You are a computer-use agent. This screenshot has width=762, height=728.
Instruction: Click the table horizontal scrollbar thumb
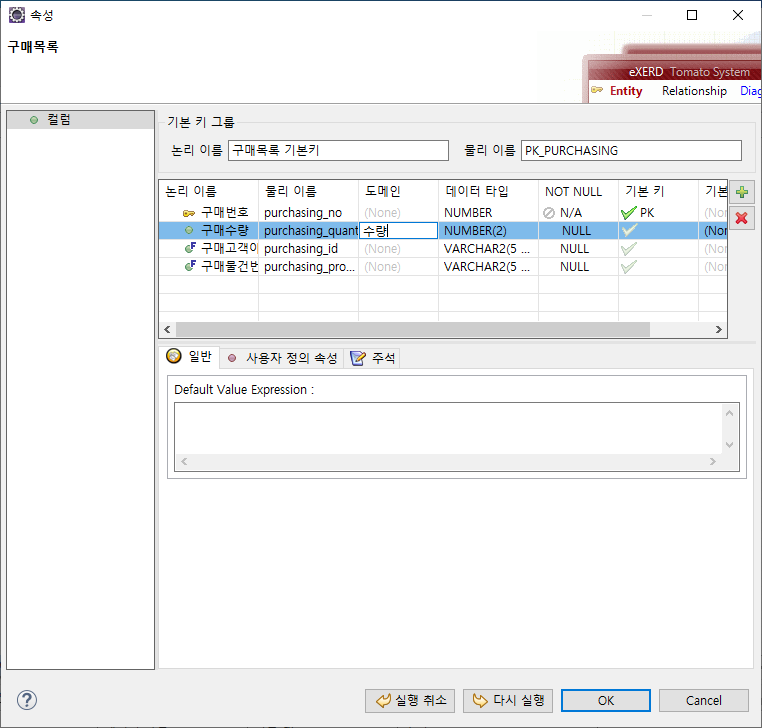click(413, 329)
